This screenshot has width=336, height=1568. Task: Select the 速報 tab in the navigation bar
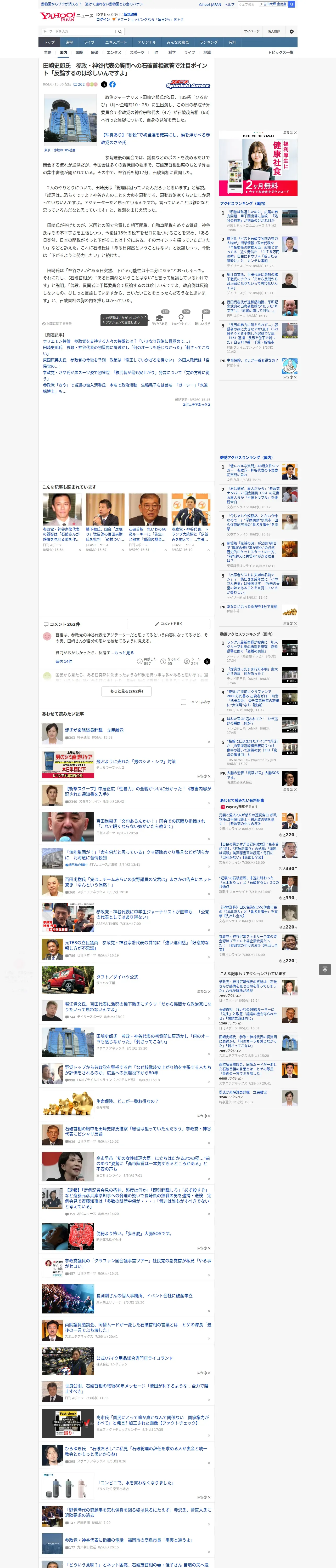[69, 42]
